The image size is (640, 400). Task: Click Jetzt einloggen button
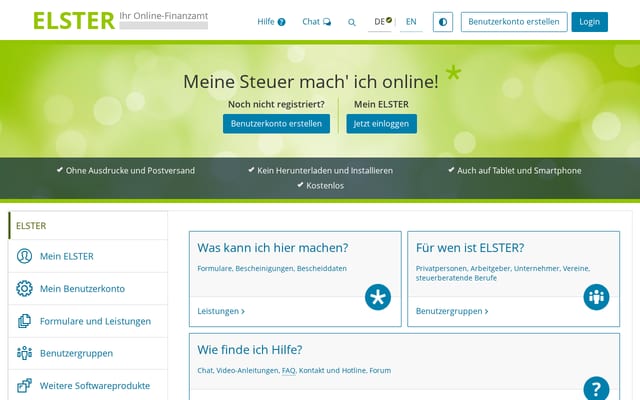[x=381, y=124]
